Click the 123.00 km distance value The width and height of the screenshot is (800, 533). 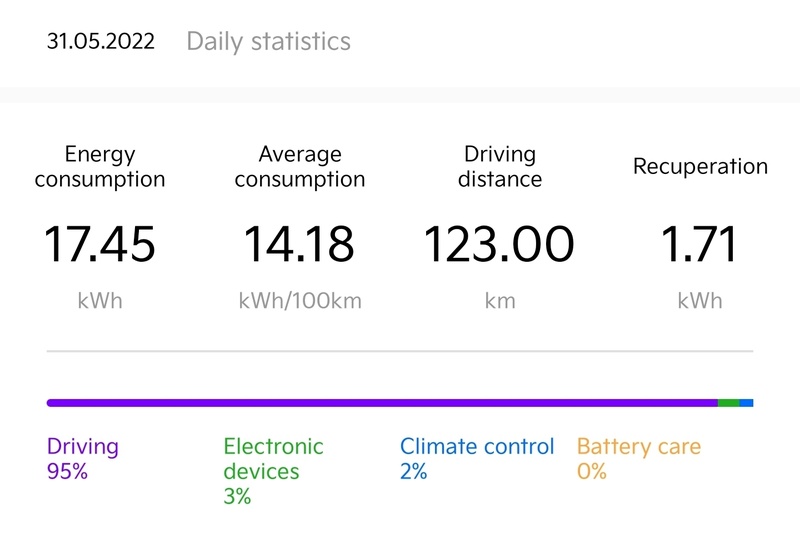tap(500, 244)
